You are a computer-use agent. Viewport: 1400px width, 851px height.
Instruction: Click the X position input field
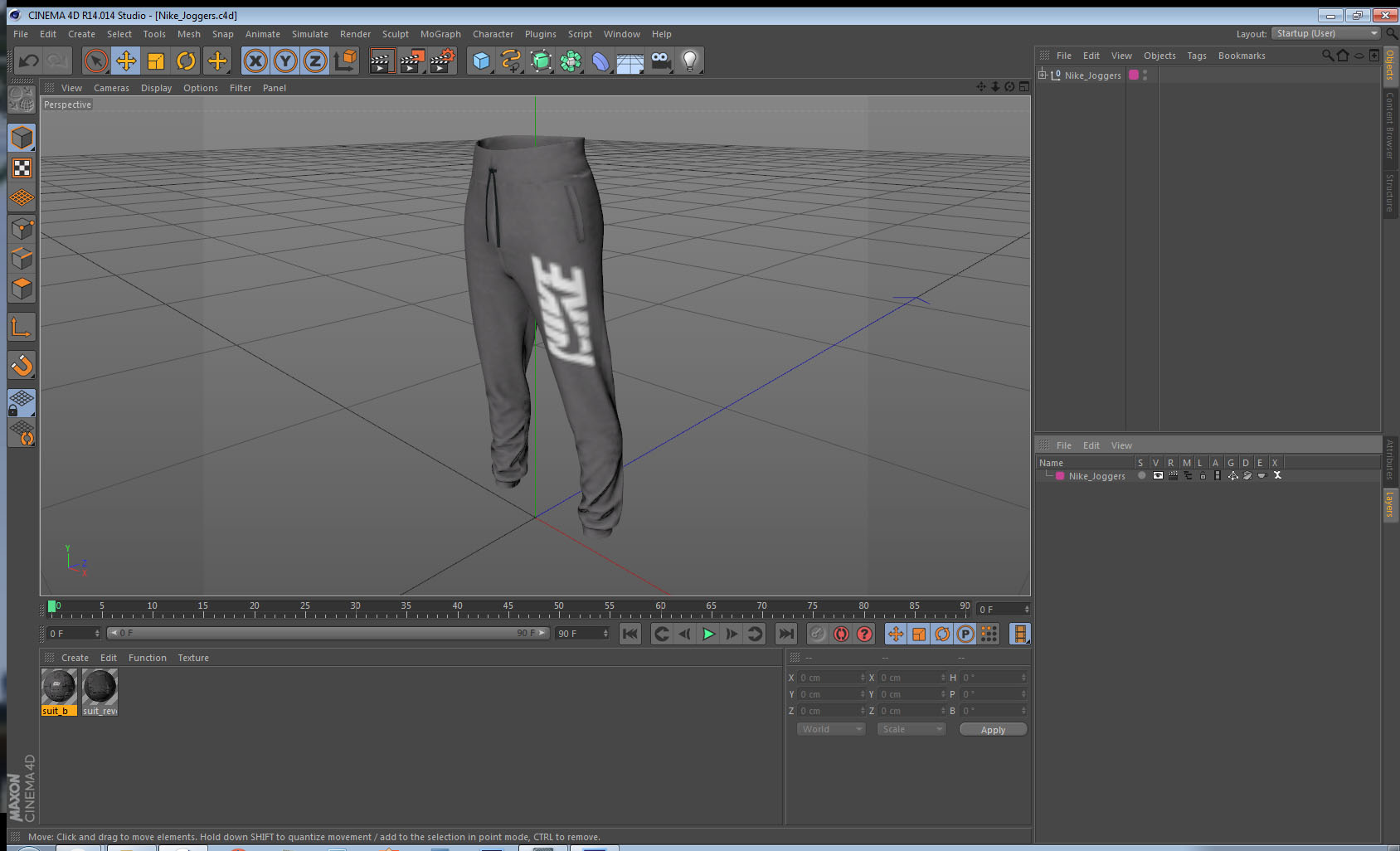coord(831,678)
